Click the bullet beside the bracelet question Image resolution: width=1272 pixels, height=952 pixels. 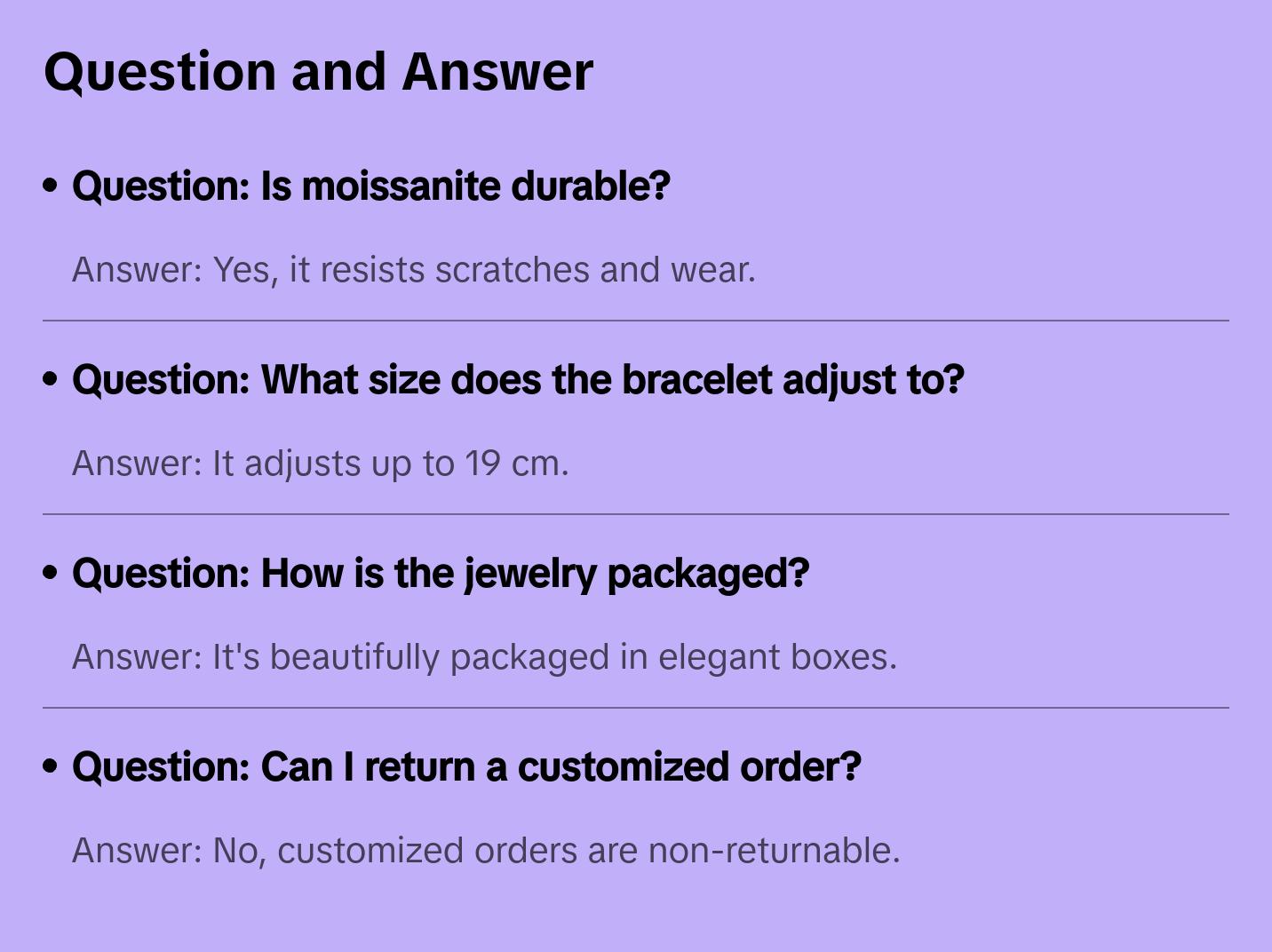coord(51,379)
